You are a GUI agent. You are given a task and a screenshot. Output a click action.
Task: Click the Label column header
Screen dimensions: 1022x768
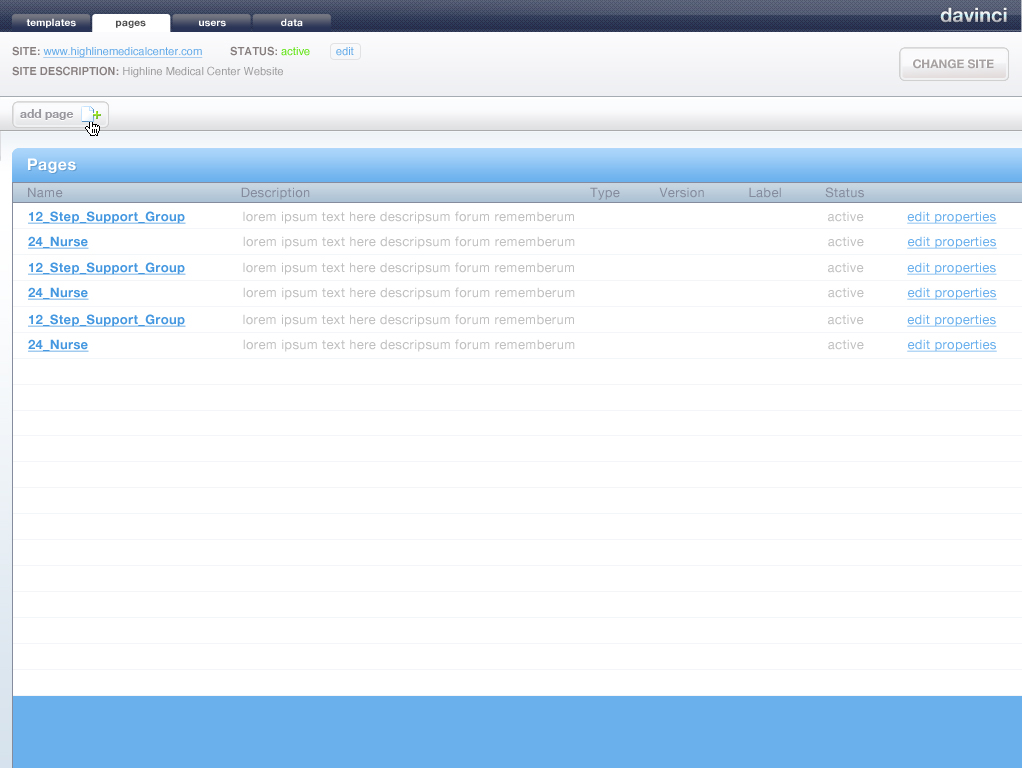765,193
